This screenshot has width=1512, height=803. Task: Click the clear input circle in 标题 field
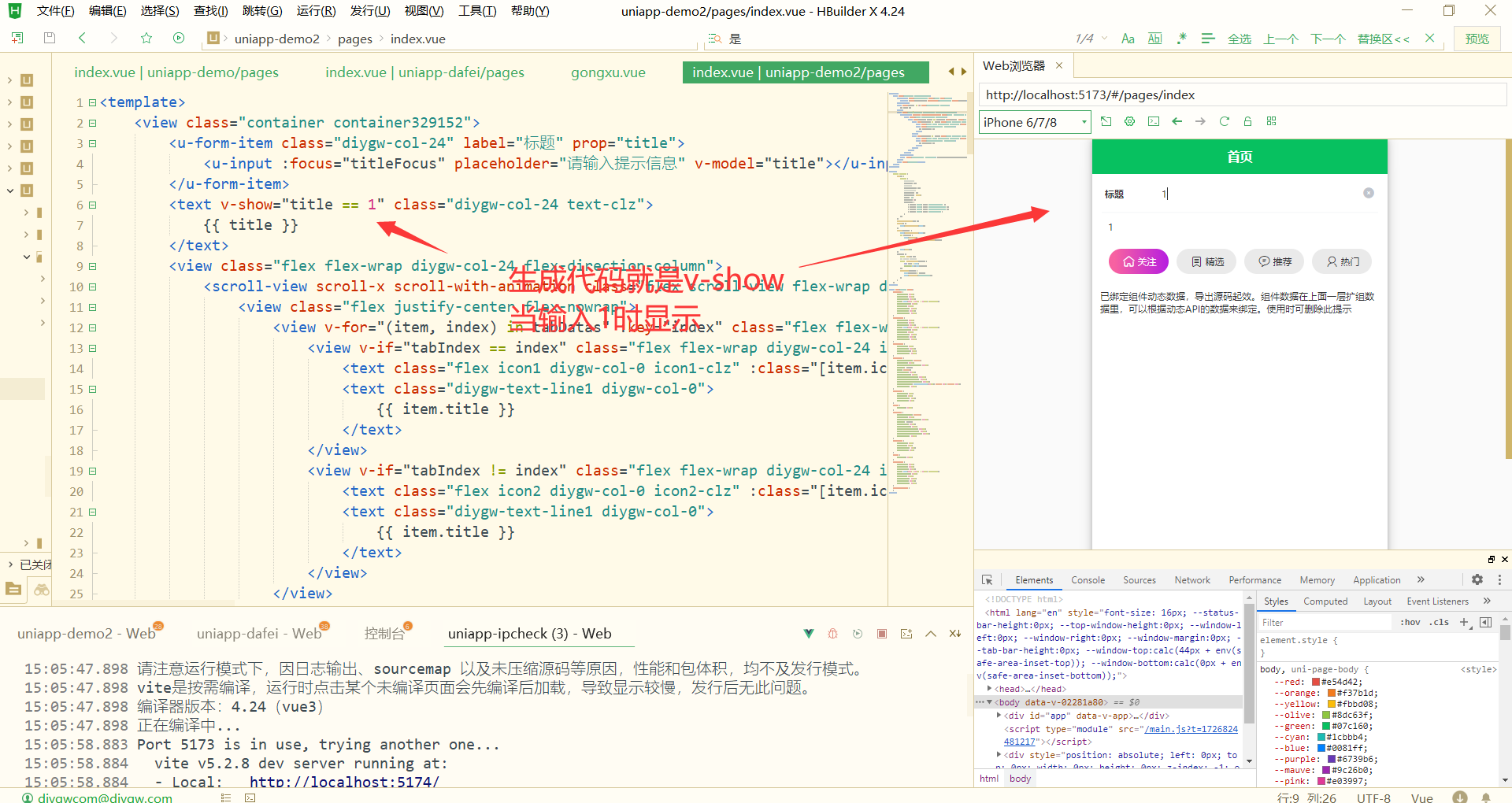coord(1369,193)
